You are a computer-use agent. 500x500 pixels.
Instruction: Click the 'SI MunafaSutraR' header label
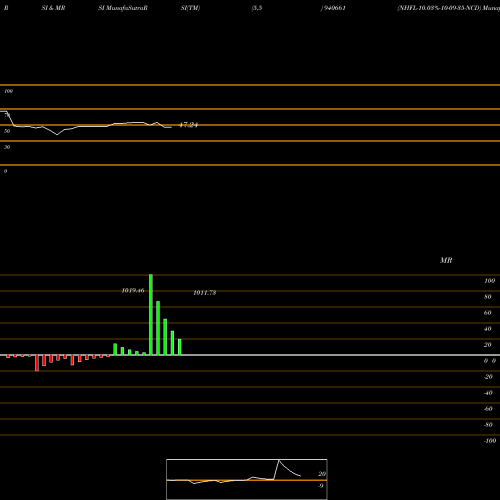[123, 8]
